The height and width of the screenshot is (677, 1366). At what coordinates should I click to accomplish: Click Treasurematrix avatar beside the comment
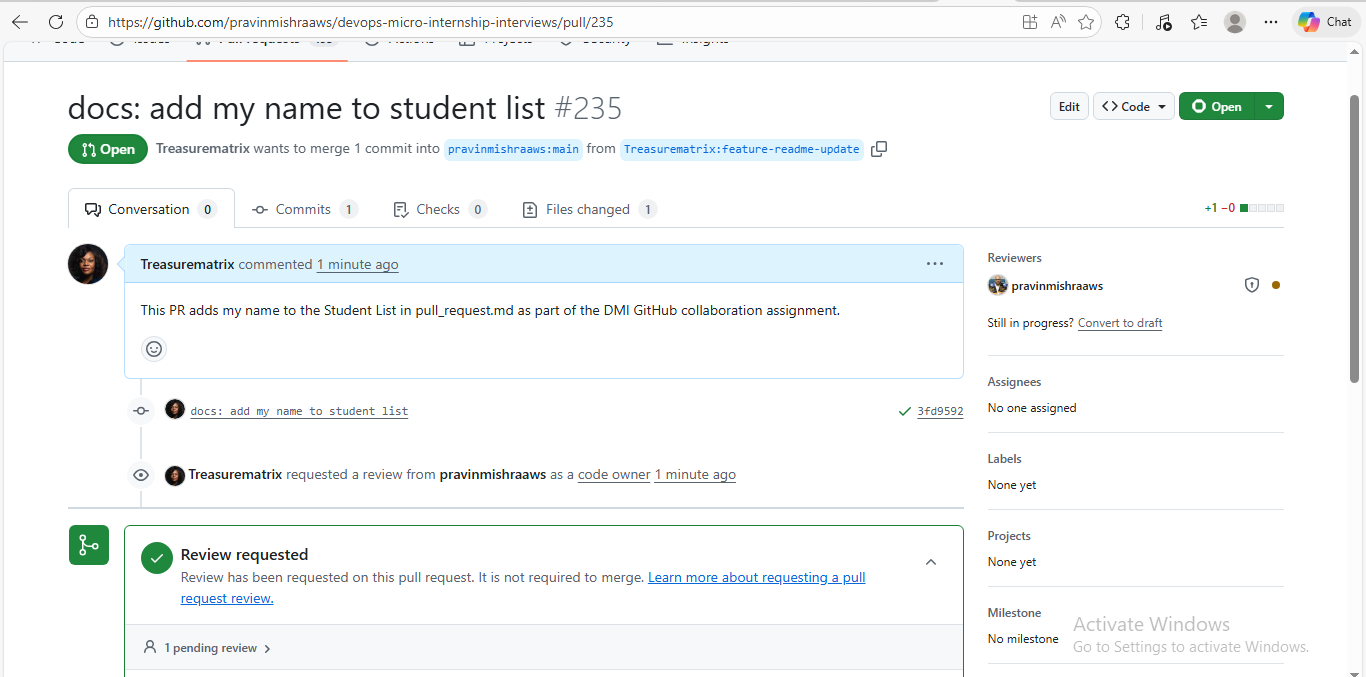tap(88, 264)
